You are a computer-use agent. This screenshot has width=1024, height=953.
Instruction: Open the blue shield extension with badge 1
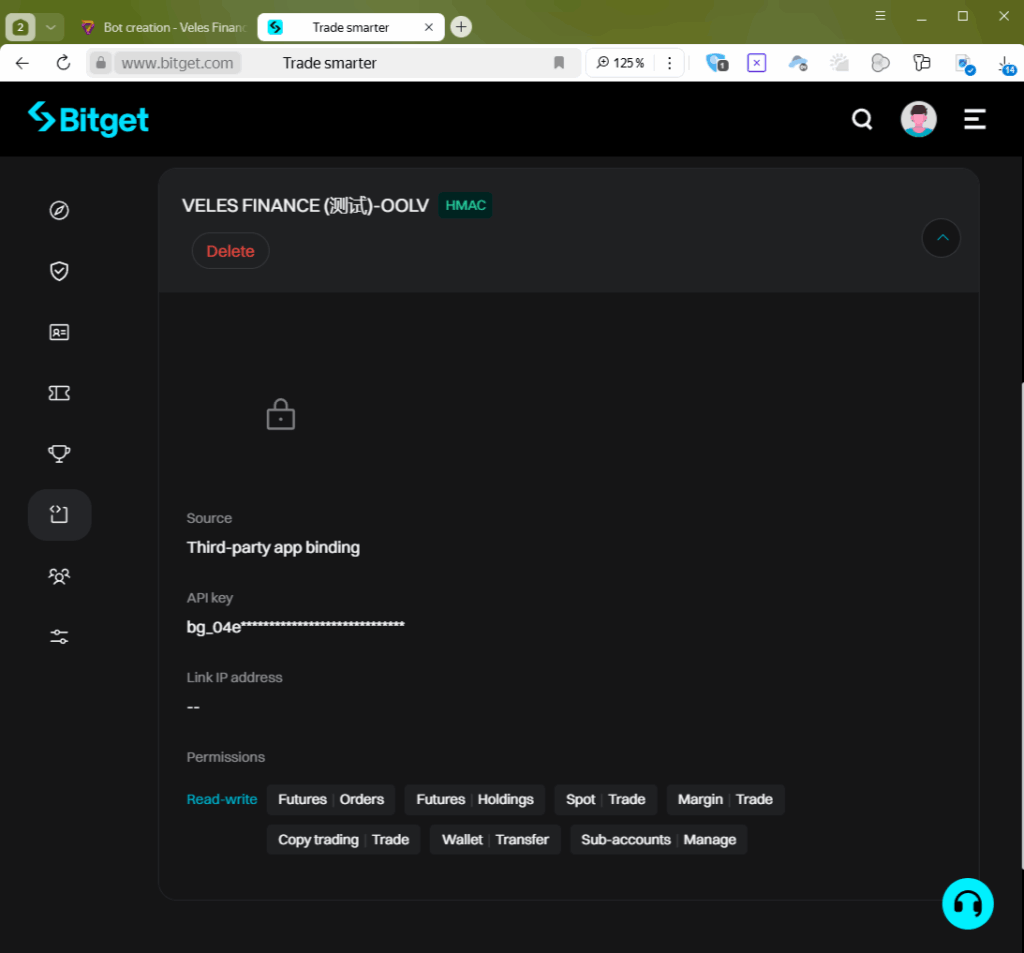[x=716, y=63]
